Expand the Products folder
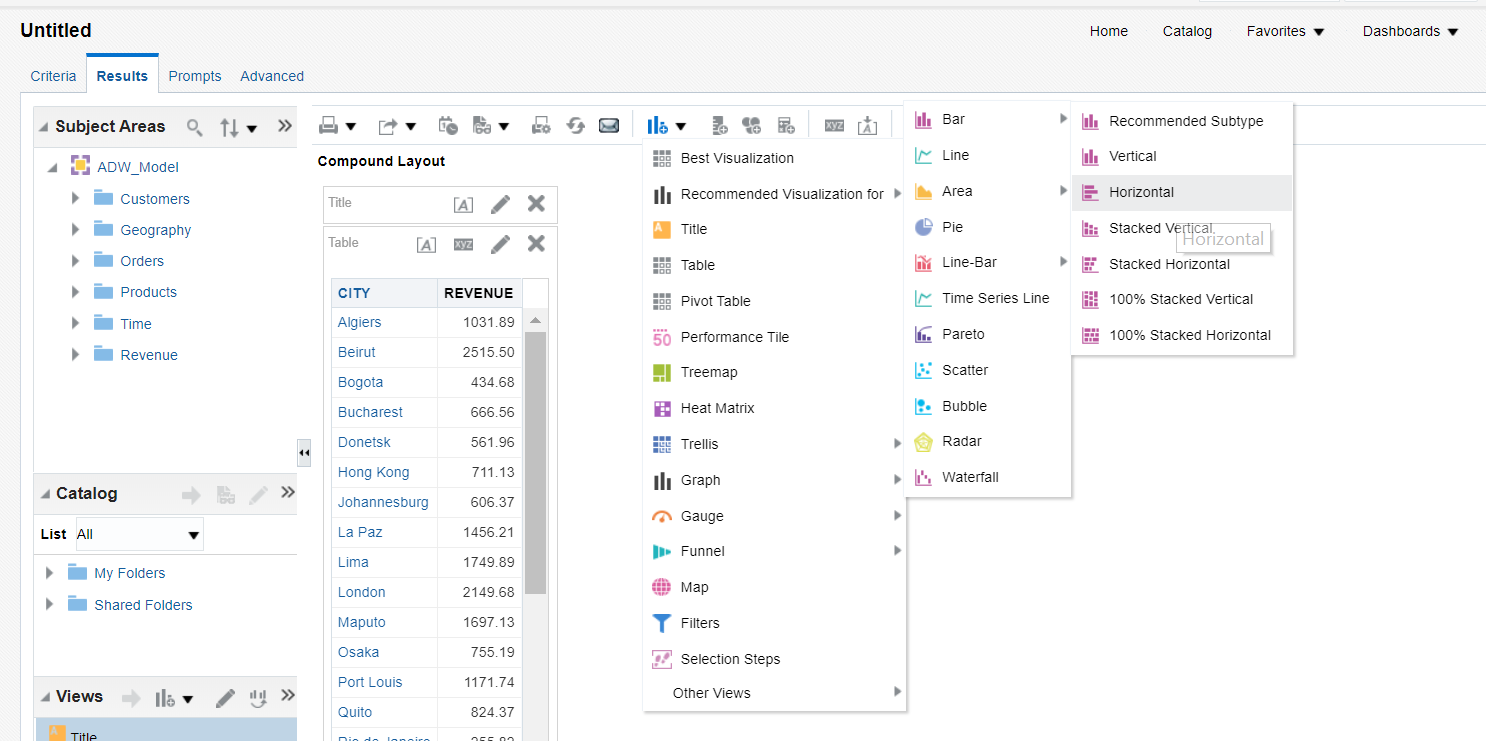 75,292
